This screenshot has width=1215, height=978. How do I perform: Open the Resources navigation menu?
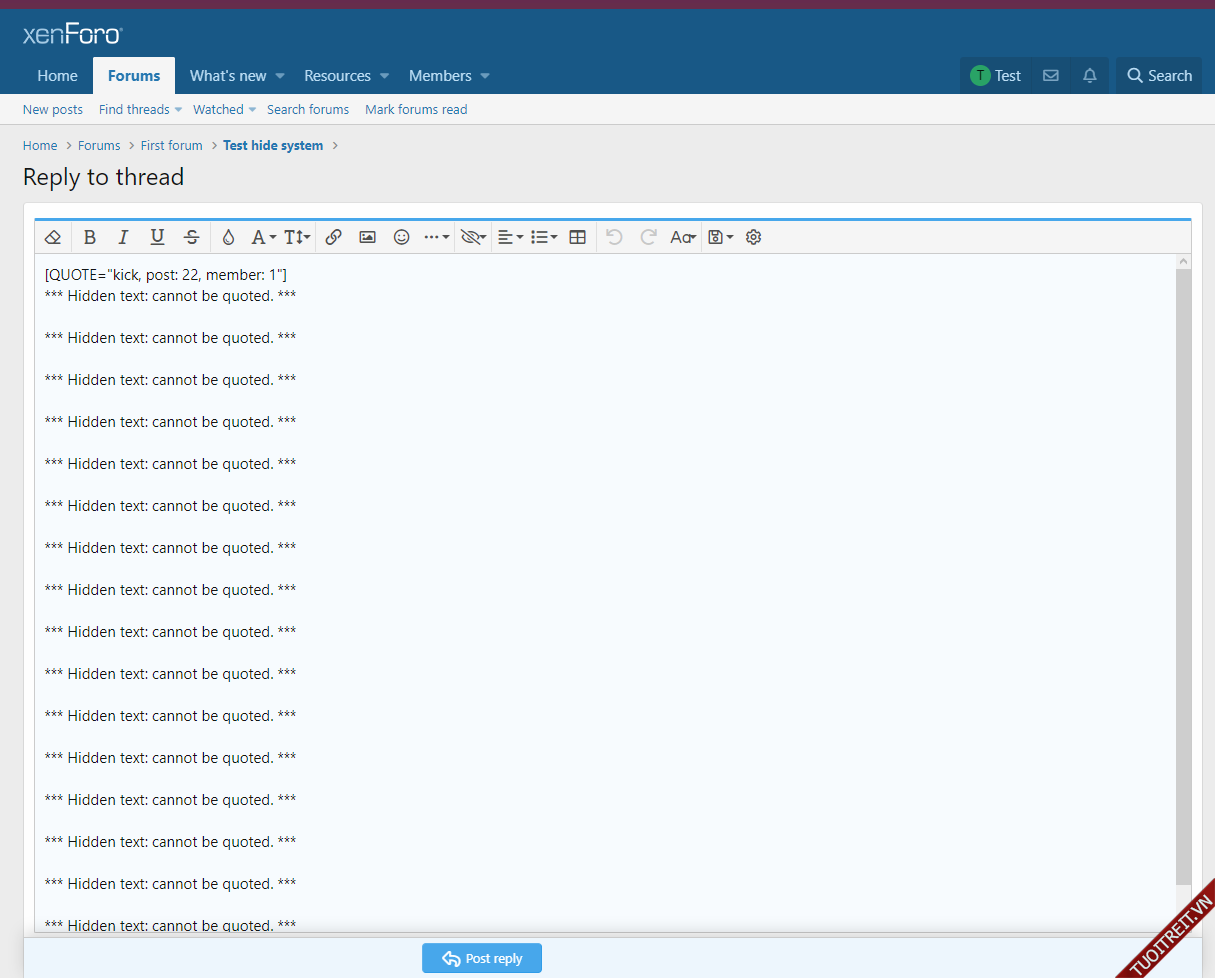tap(337, 76)
